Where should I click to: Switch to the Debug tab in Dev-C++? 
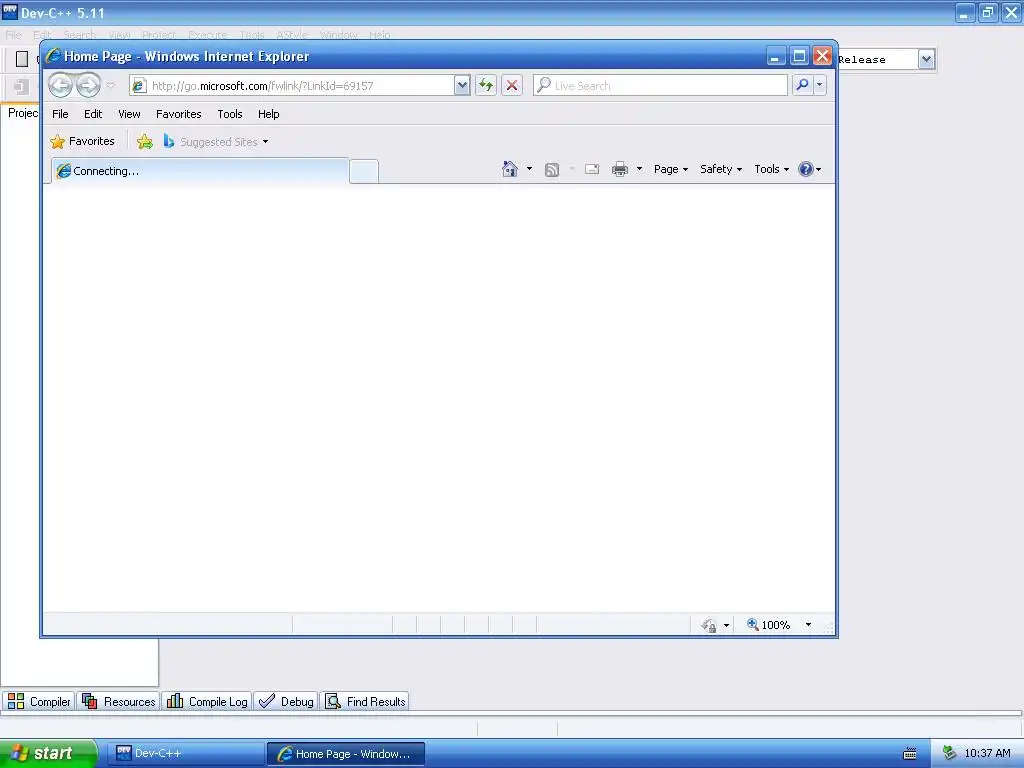(x=286, y=701)
